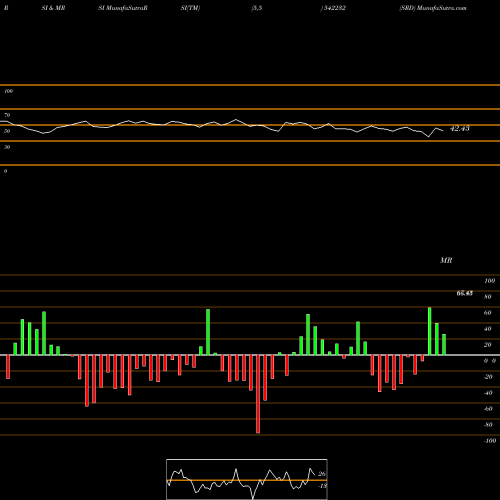This screenshot has height=500, width=500.
Task: Click the 100 label on RSI scale
Action: click(x=8, y=91)
